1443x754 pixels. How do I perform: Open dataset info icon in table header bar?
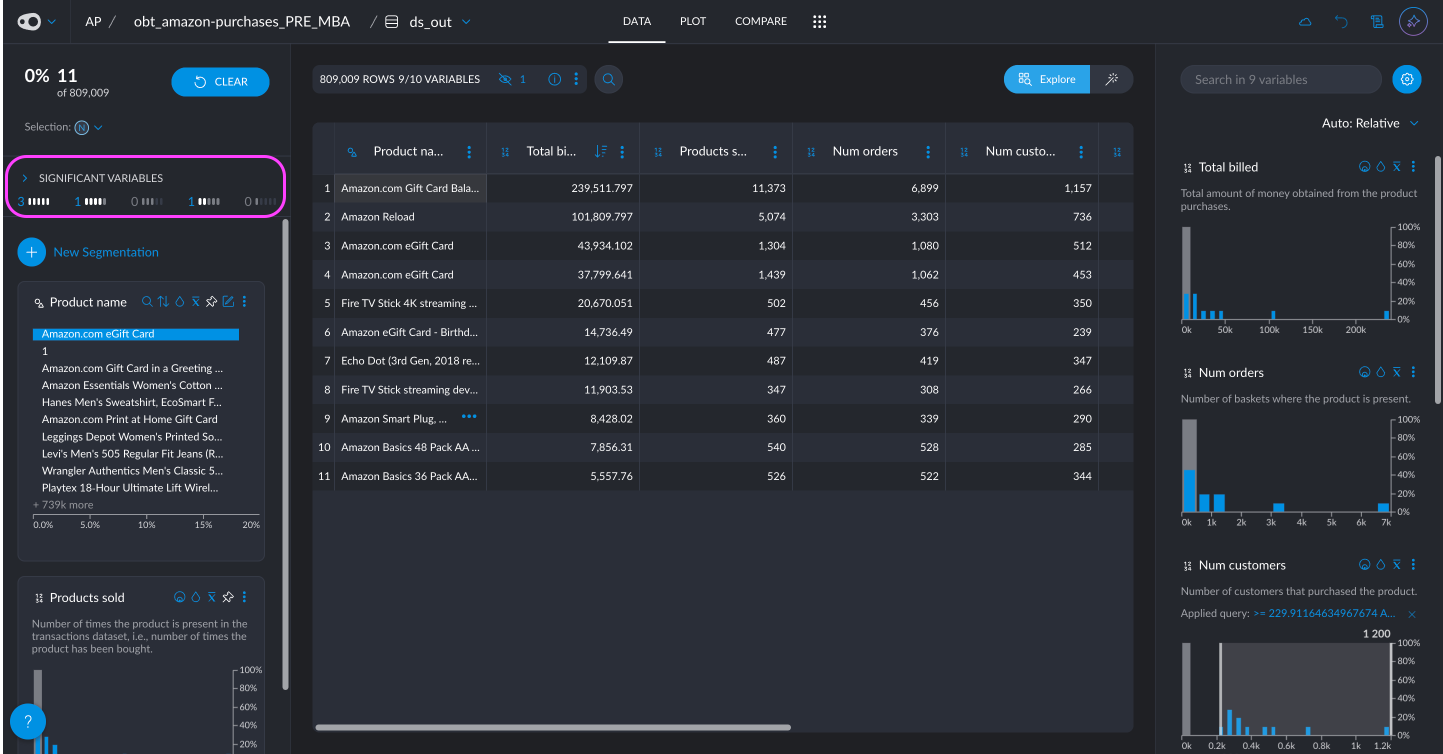554,79
